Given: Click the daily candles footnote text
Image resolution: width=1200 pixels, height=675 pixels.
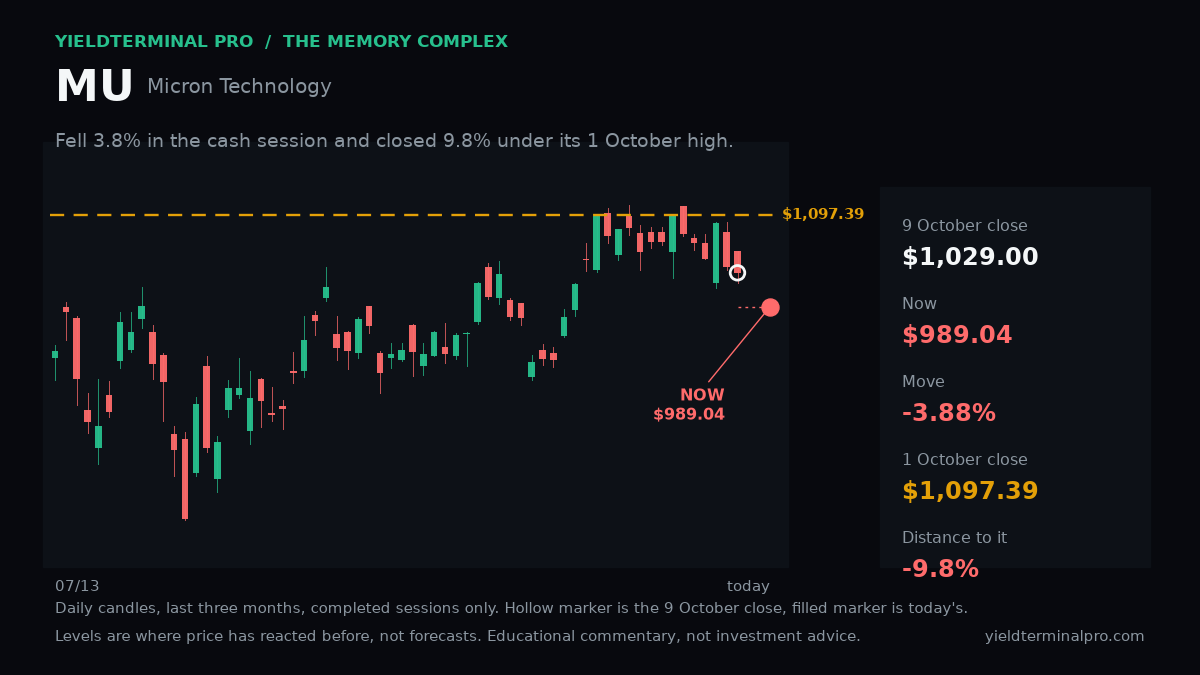Looking at the screenshot, I should pos(511,609).
